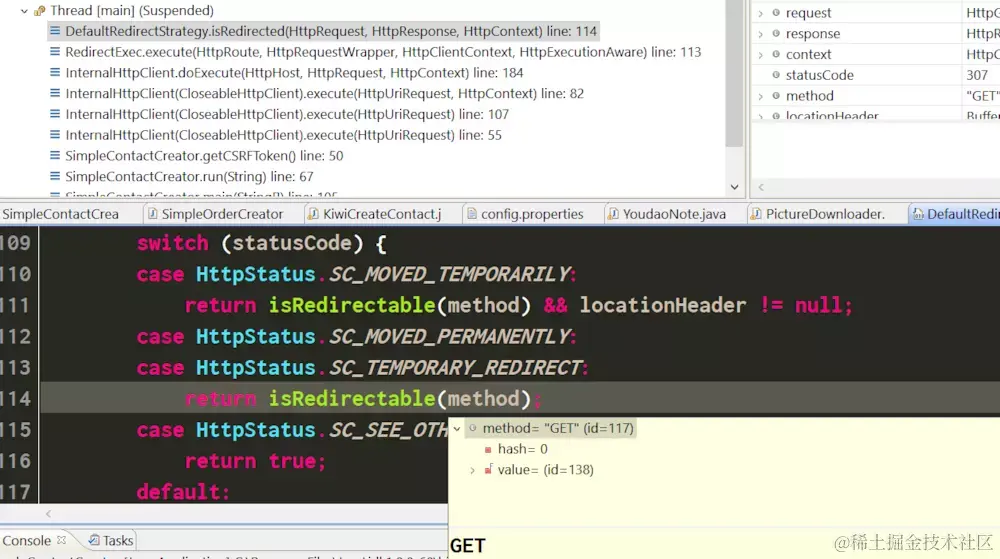Switch to the SimpleOrderCreator editor tab
The height and width of the screenshot is (559, 1000).
[x=222, y=214]
